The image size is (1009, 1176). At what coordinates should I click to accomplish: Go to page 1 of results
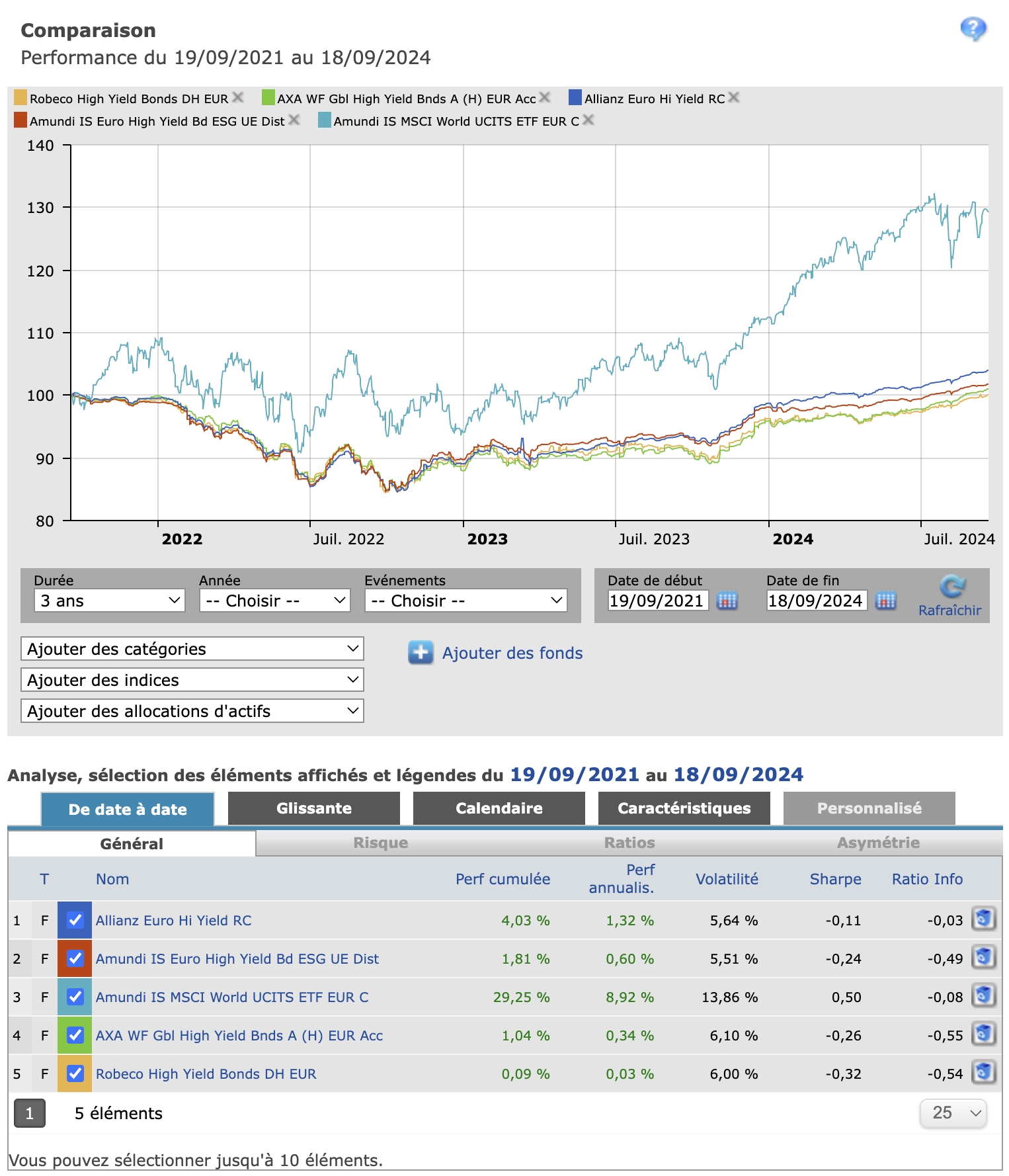[30, 1113]
